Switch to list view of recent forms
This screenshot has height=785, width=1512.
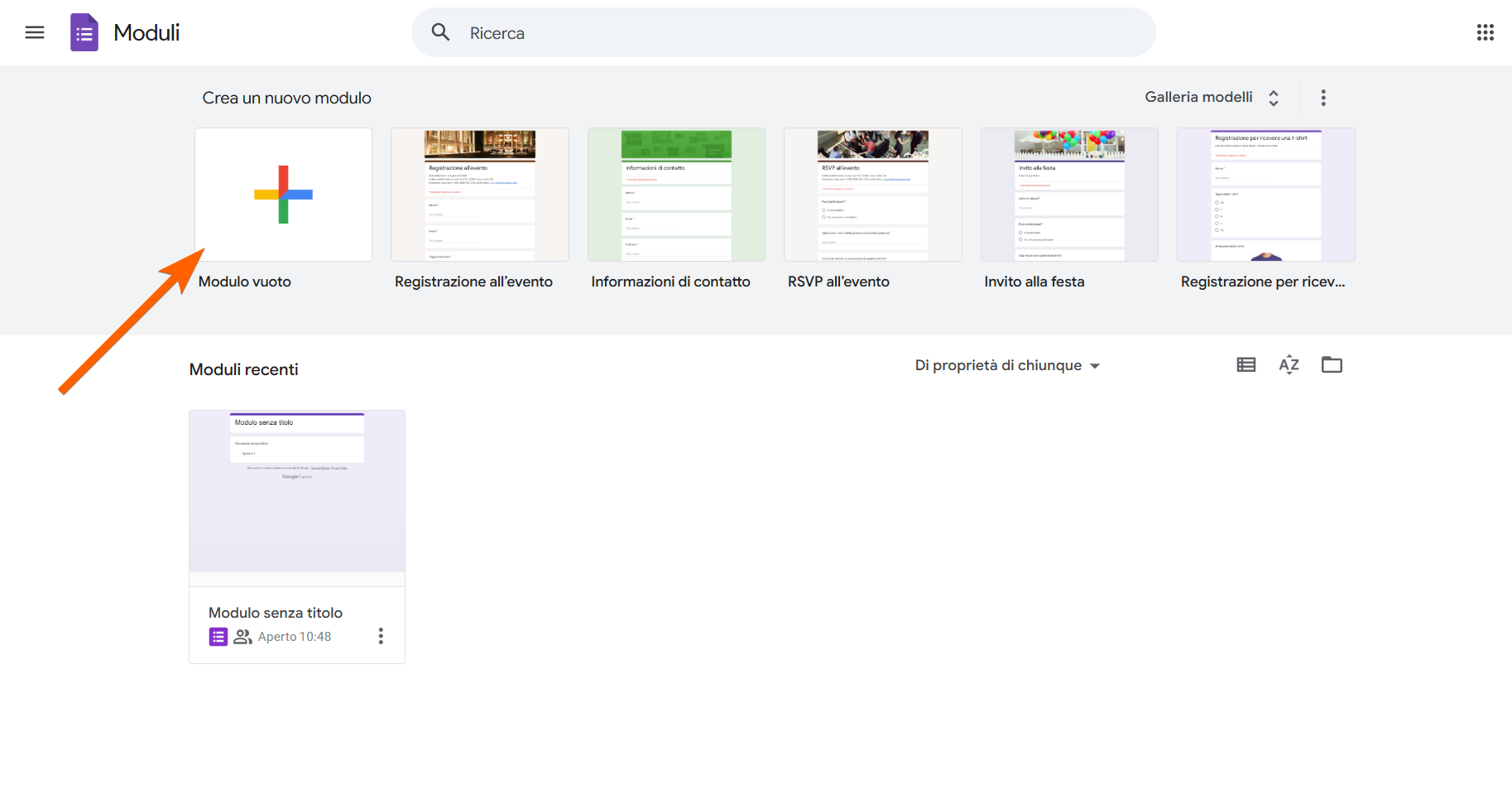click(1246, 364)
